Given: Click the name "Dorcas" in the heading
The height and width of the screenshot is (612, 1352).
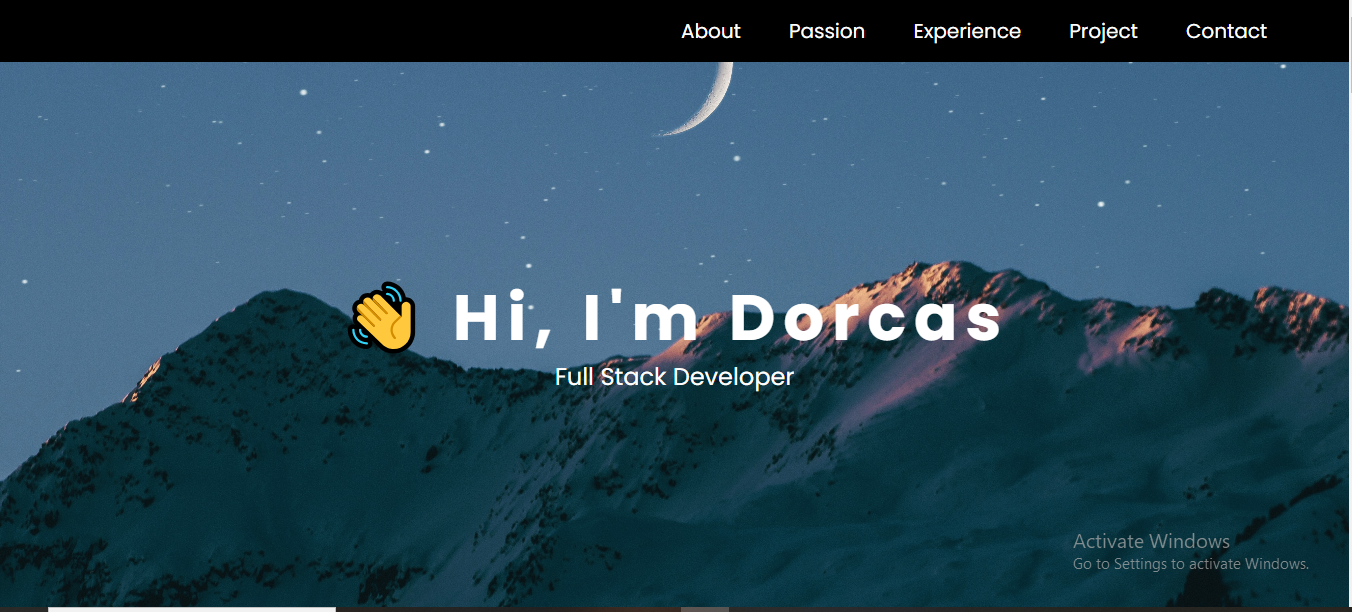Looking at the screenshot, I should [865, 318].
